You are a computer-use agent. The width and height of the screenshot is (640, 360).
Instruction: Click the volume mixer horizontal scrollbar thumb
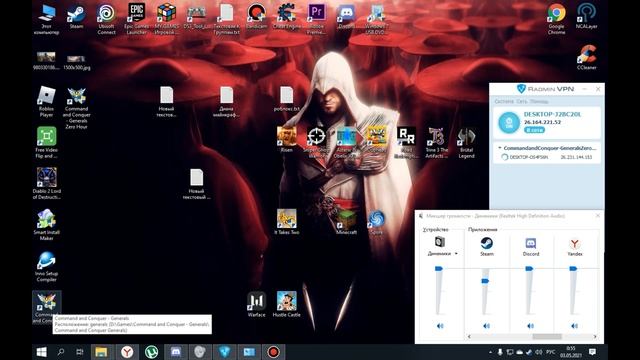[x=547, y=337]
